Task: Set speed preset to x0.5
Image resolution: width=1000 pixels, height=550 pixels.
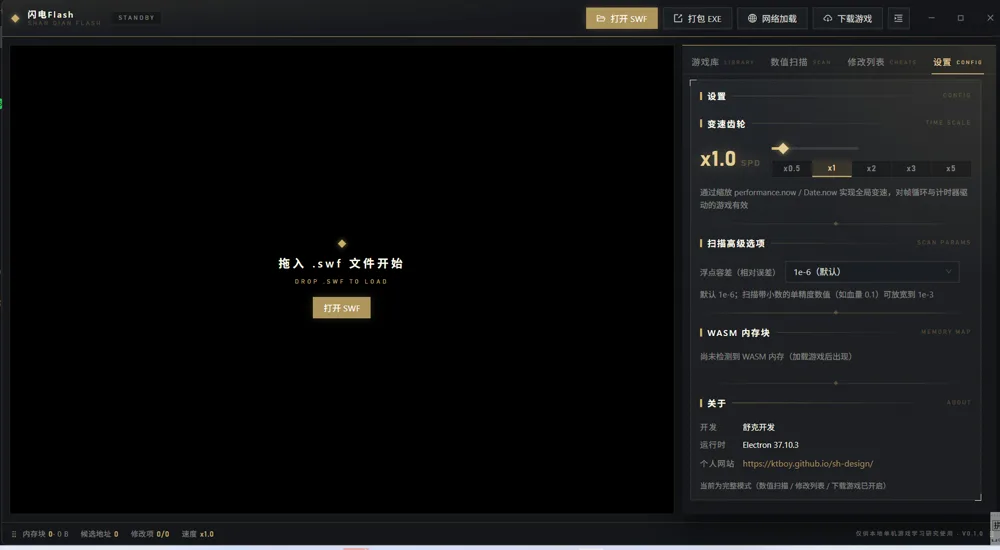Action: (791, 168)
